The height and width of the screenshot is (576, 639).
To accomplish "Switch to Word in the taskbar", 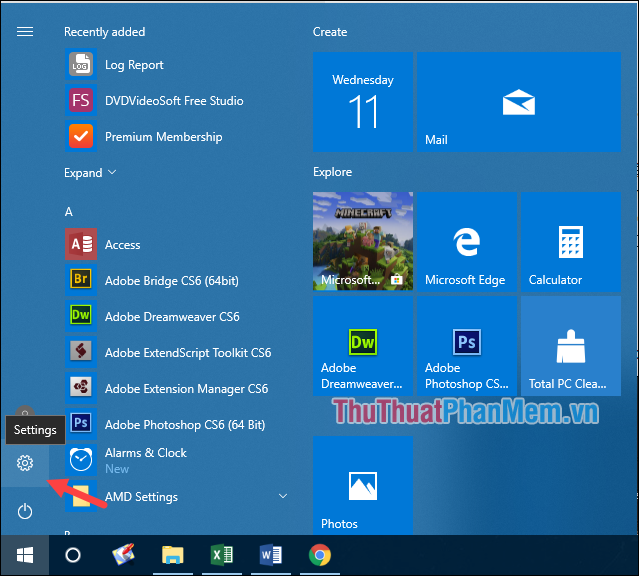I will coord(271,555).
